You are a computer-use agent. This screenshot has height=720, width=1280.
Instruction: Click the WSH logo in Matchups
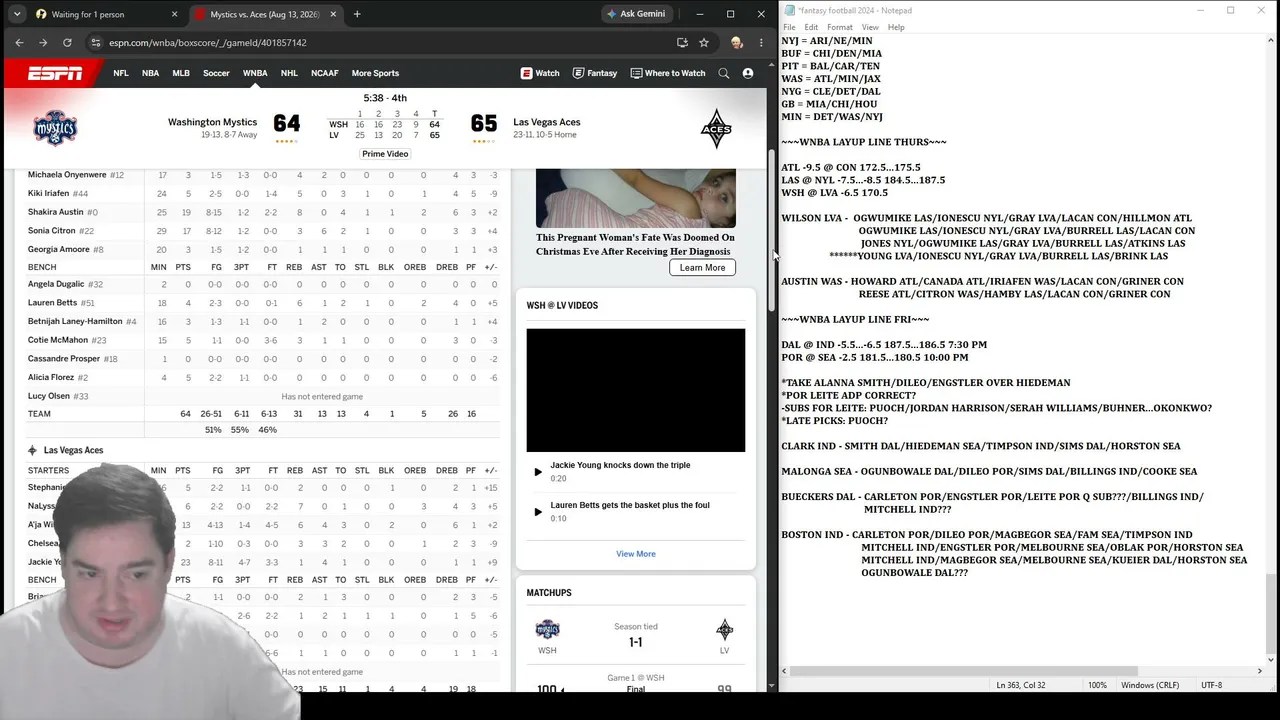tap(547, 630)
